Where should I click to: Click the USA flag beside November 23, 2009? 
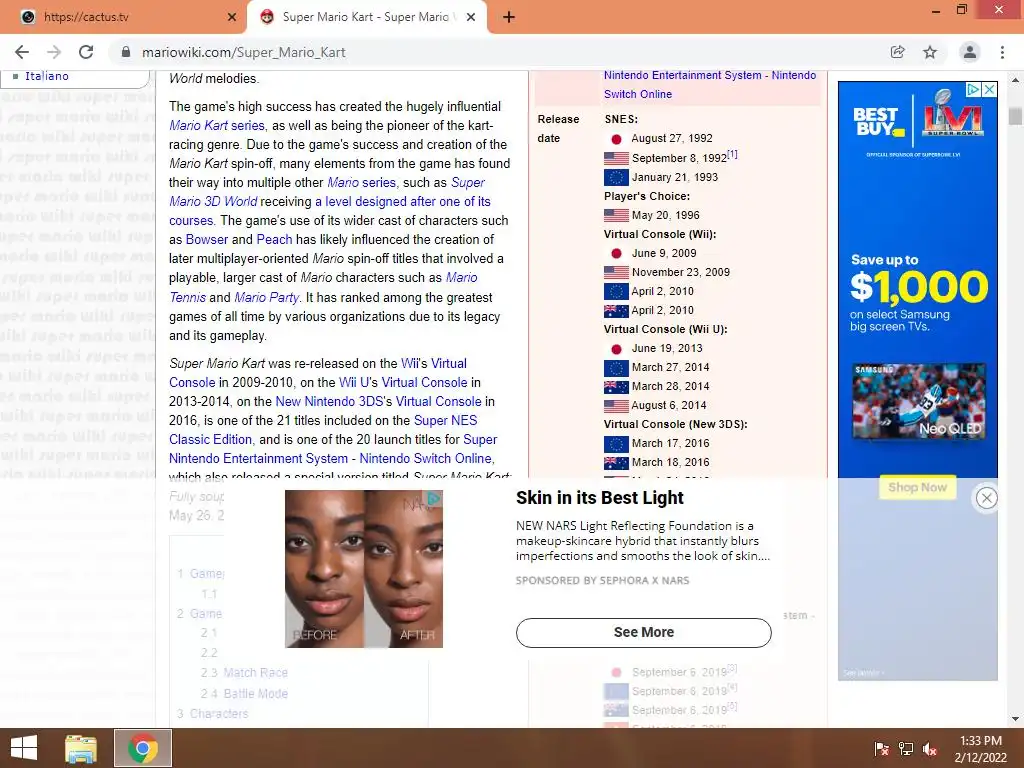coord(616,272)
